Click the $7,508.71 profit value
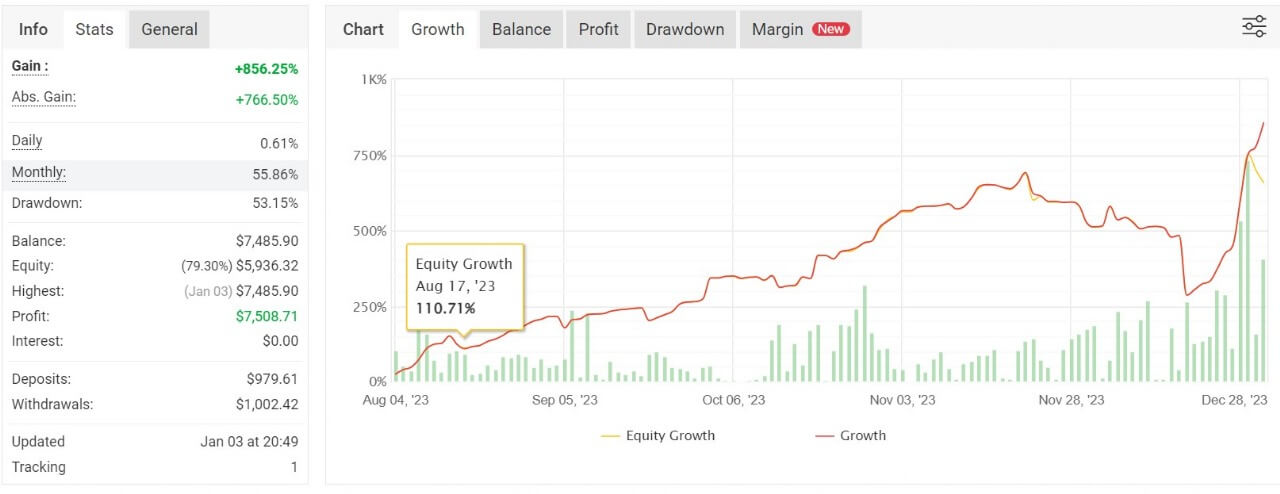Screen dimensions: 1280x494 (267, 316)
